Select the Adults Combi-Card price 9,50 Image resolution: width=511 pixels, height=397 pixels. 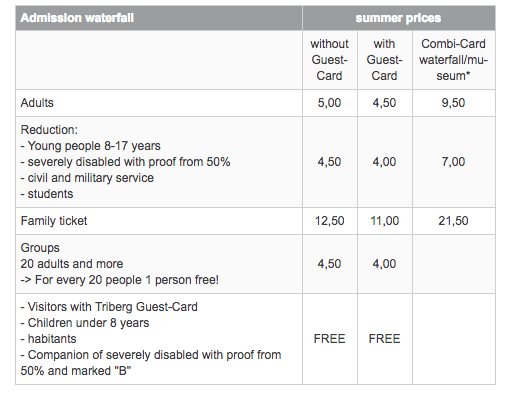(453, 103)
